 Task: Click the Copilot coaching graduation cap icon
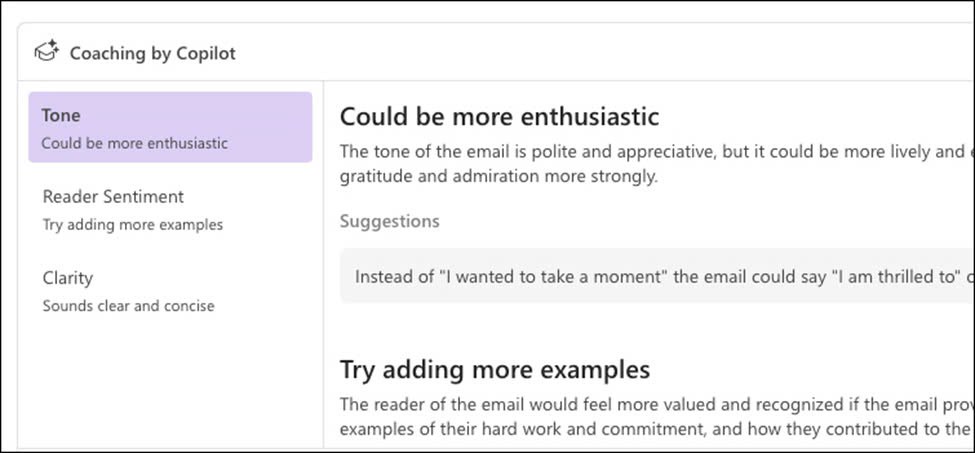[47, 52]
